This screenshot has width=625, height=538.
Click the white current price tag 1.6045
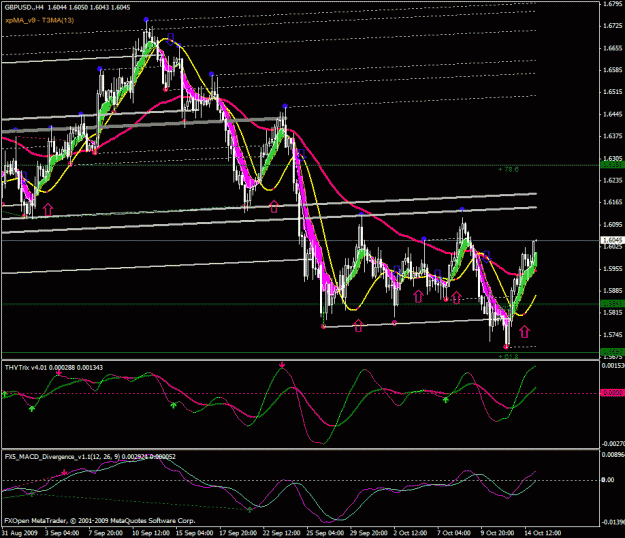(611, 240)
